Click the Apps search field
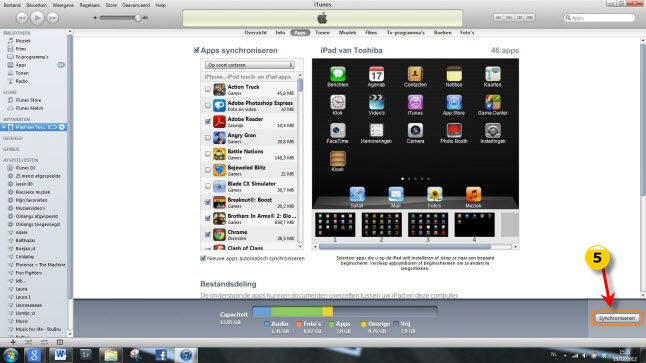Screen dimensions: 646x363 [599, 18]
